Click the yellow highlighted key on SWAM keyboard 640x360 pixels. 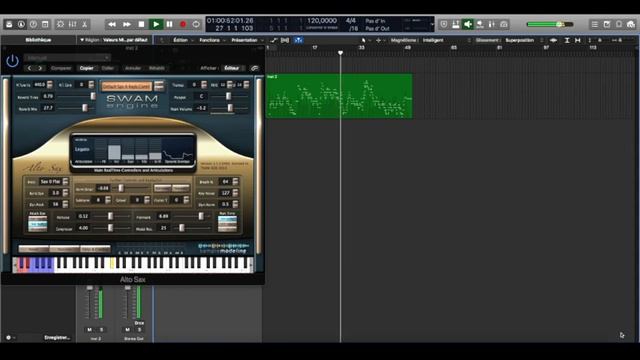click(x=112, y=263)
